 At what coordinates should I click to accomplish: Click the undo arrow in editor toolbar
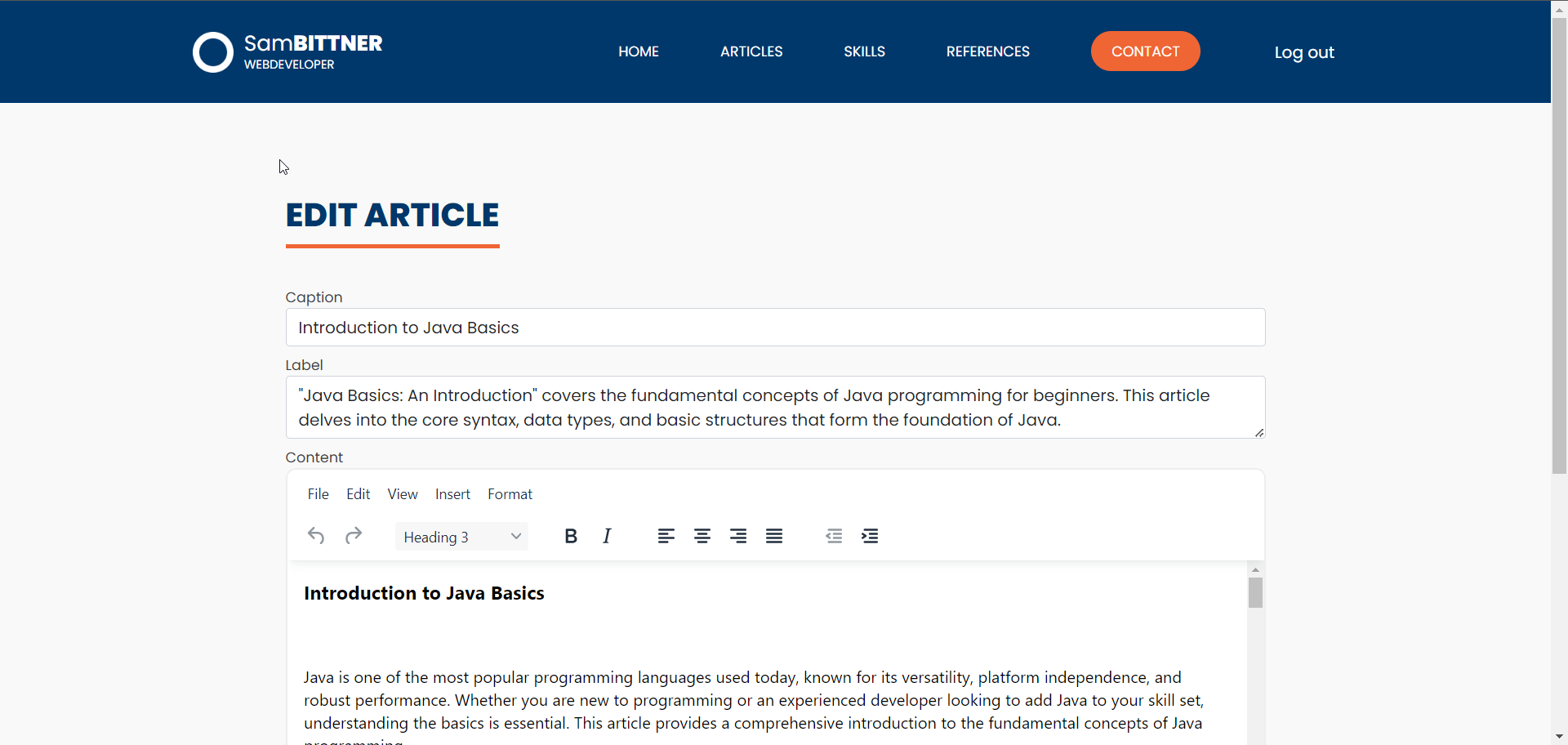[316, 536]
